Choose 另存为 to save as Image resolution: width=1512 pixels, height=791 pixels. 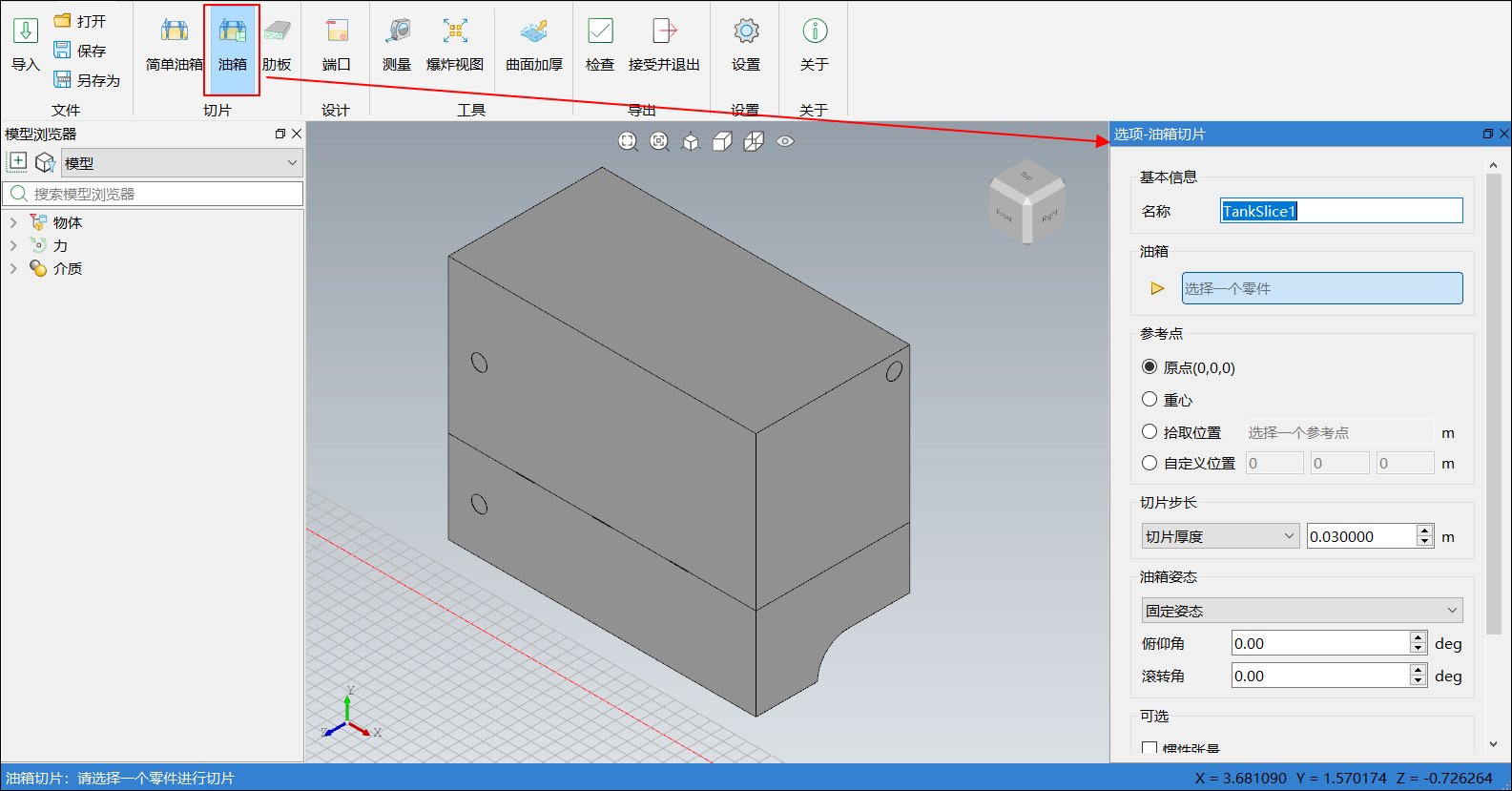pyautogui.click(x=87, y=80)
